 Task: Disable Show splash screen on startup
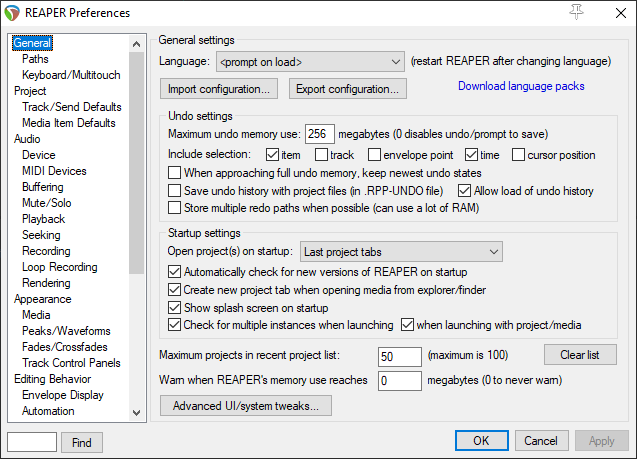pyautogui.click(x=176, y=308)
